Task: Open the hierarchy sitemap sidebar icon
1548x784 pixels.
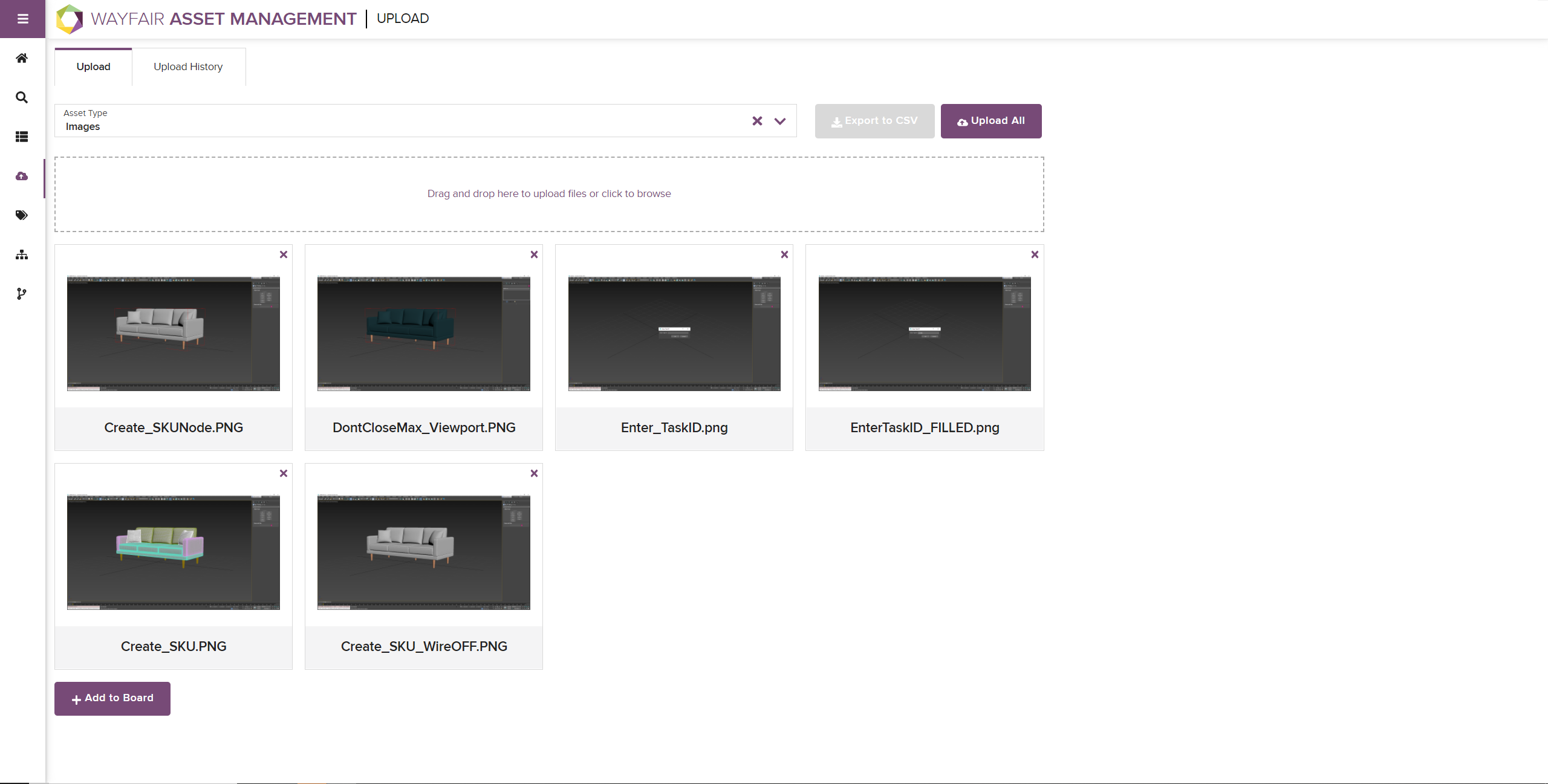Action: [x=22, y=254]
